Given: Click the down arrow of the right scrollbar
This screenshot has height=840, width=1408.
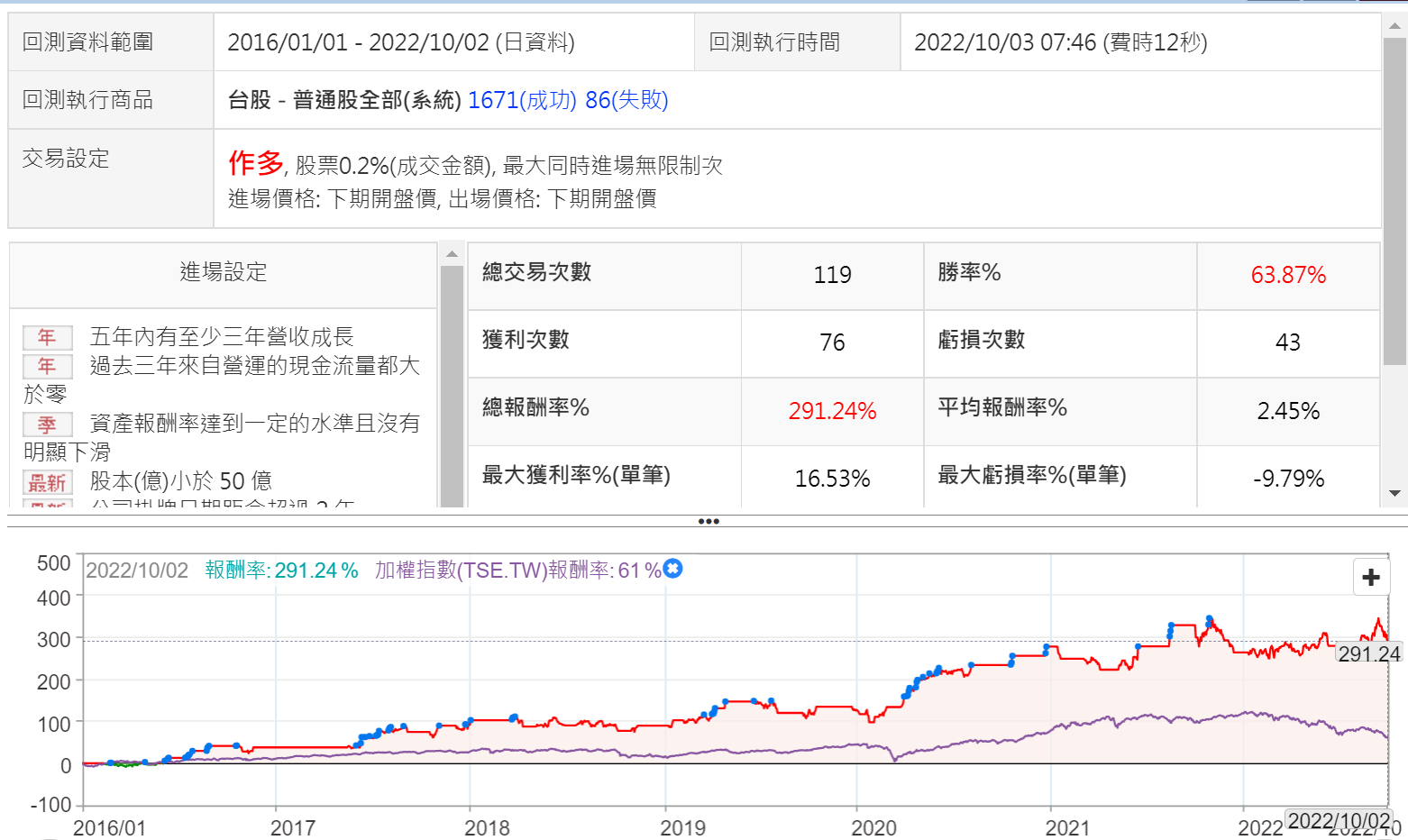Looking at the screenshot, I should (1394, 493).
